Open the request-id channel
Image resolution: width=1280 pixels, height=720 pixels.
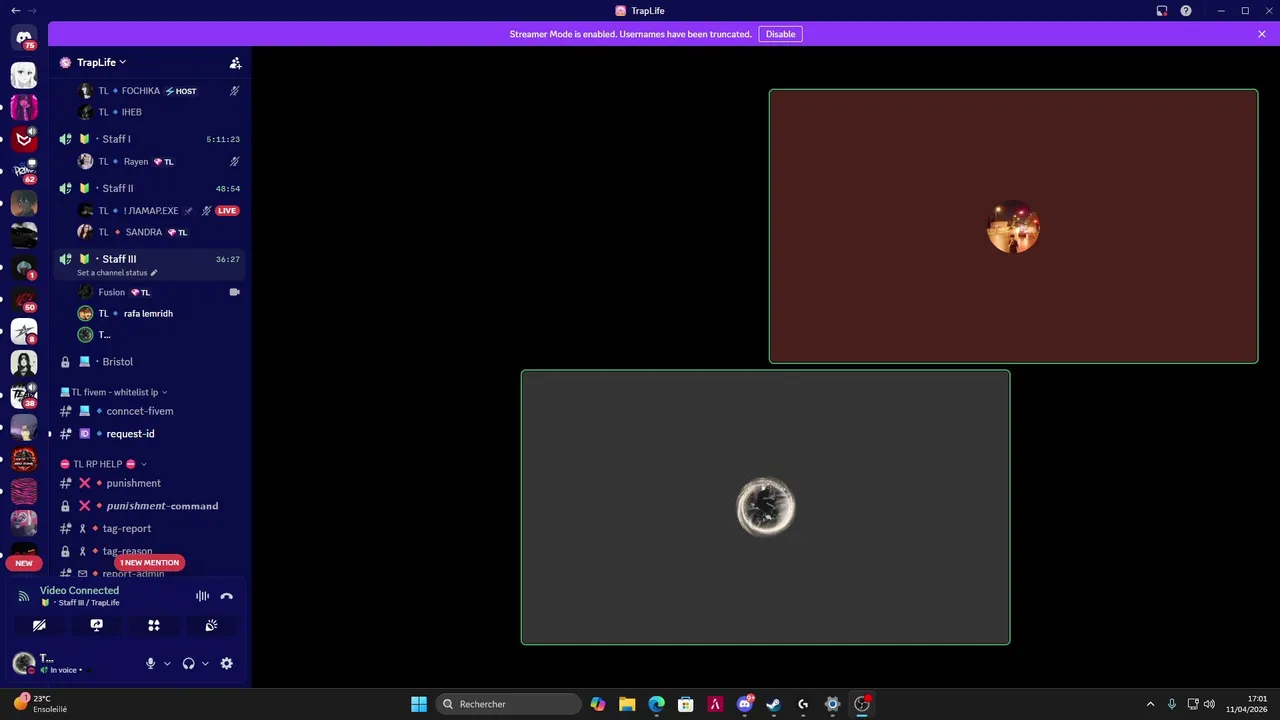(x=149, y=434)
